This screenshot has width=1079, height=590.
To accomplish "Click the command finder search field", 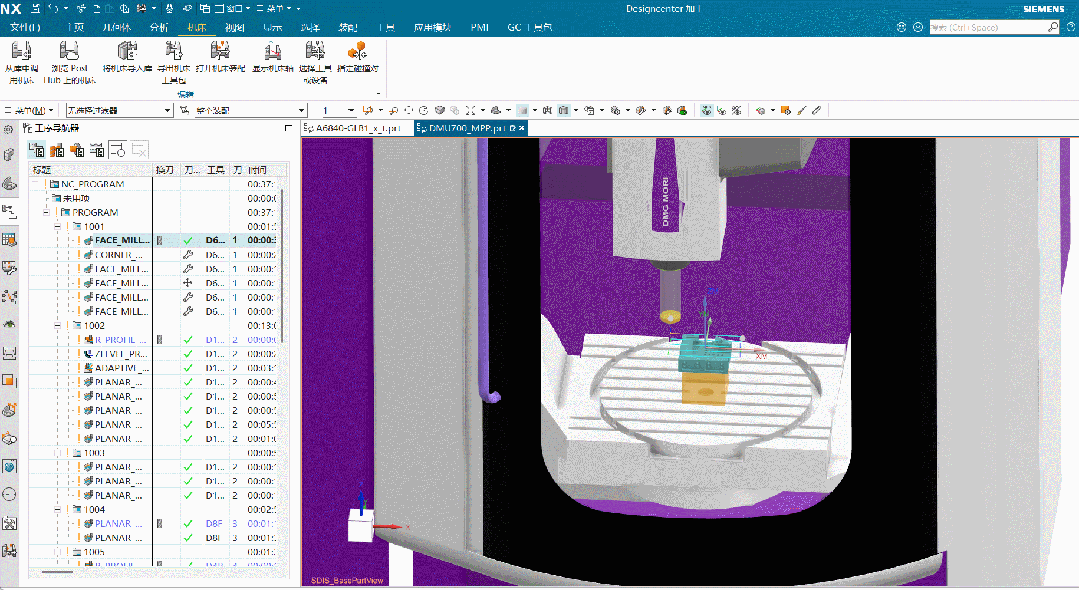I will pos(996,27).
